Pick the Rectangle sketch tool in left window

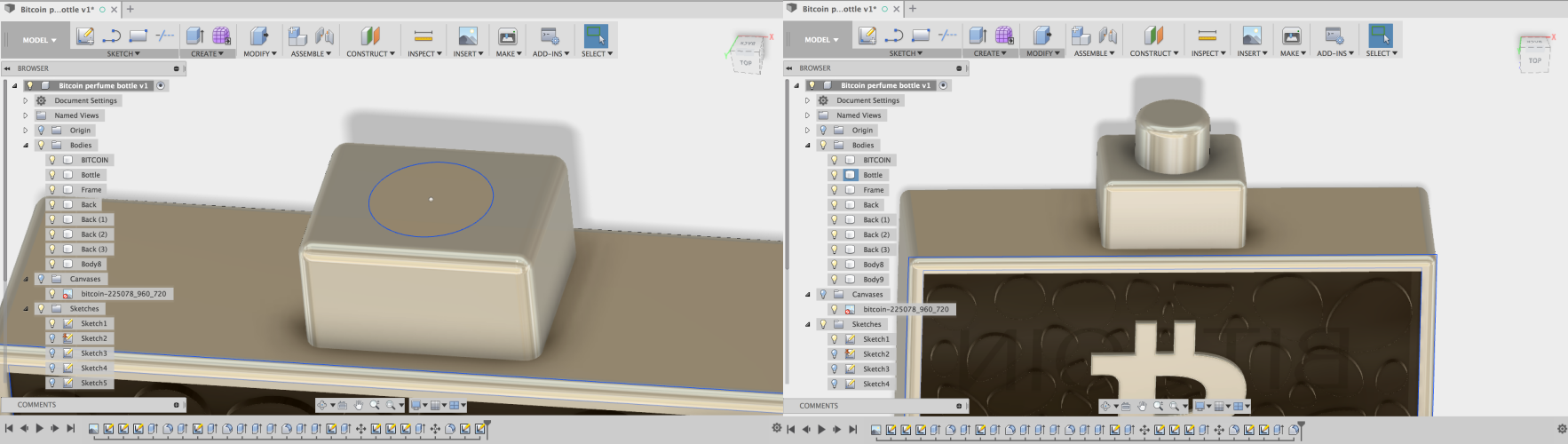138,36
